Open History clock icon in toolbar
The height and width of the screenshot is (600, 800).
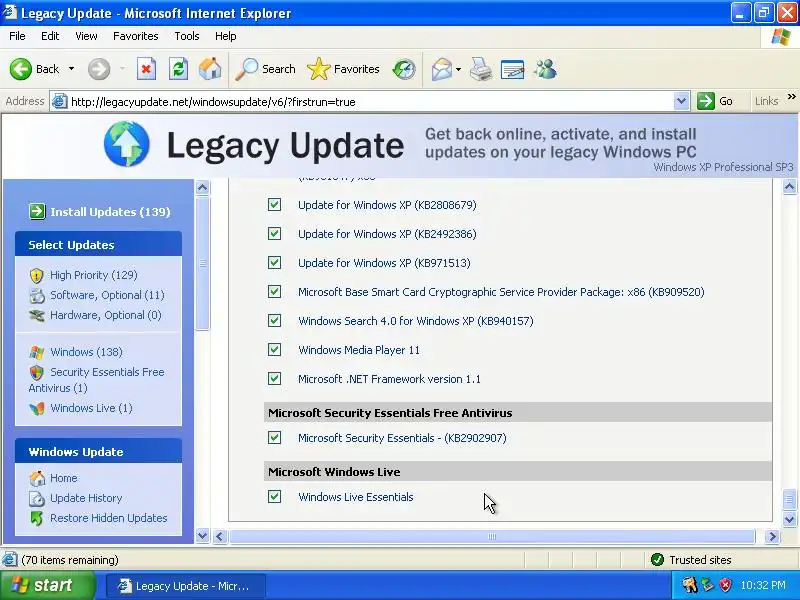coord(404,69)
